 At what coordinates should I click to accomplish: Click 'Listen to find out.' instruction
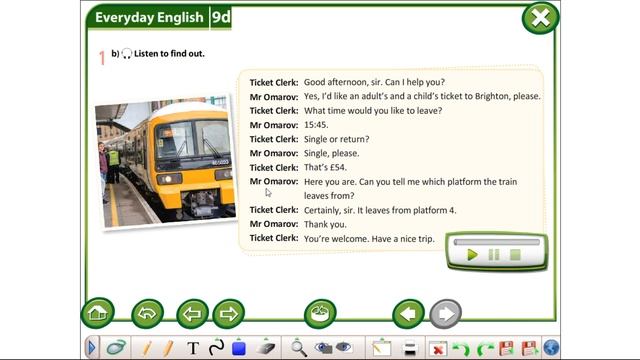pos(169,53)
